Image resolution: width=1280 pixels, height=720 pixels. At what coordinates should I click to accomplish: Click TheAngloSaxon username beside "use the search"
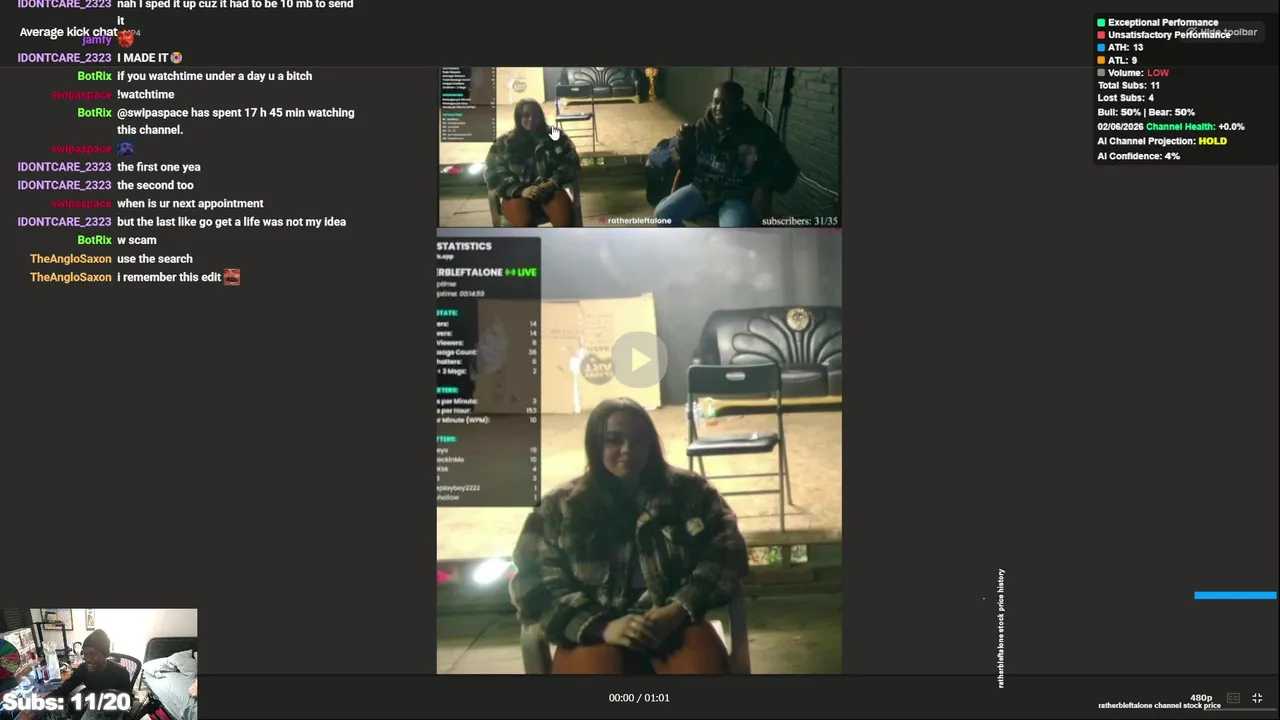coord(70,259)
